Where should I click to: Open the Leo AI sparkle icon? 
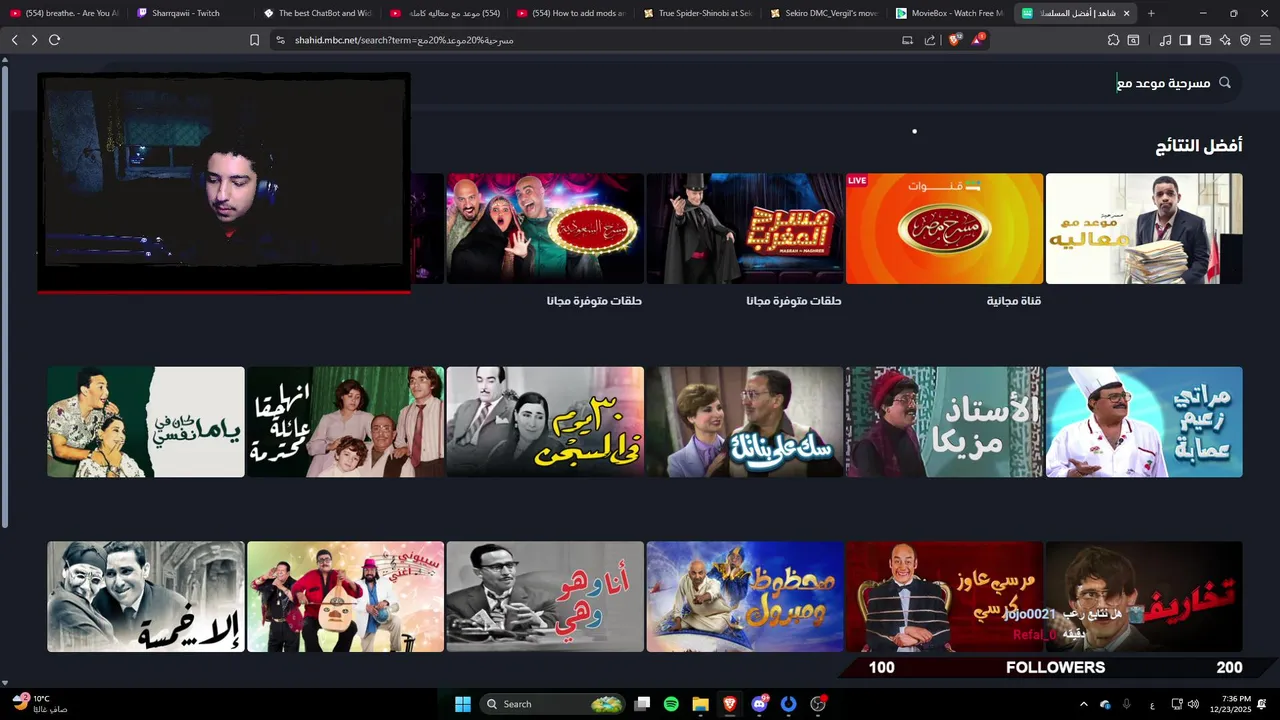pos(1225,40)
